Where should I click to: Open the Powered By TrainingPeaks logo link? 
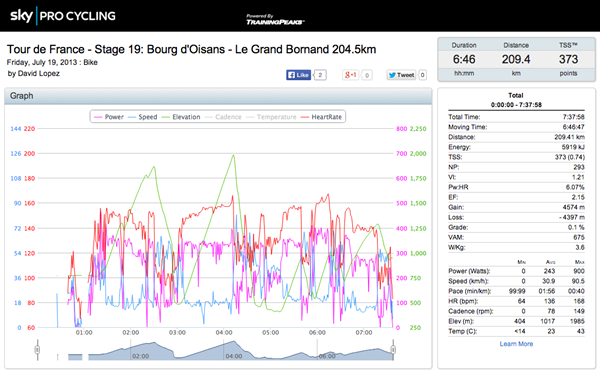[x=275, y=20]
